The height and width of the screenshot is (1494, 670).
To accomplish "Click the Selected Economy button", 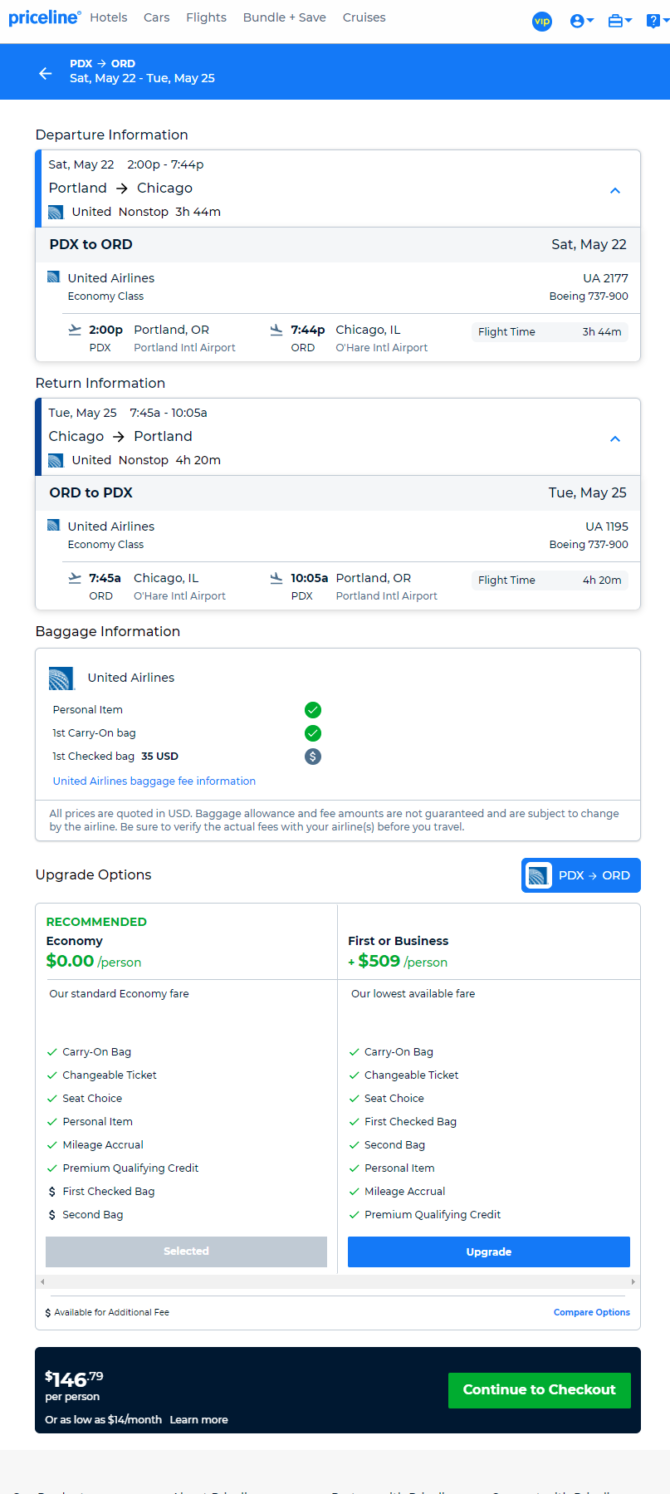I will pyautogui.click(x=186, y=1251).
